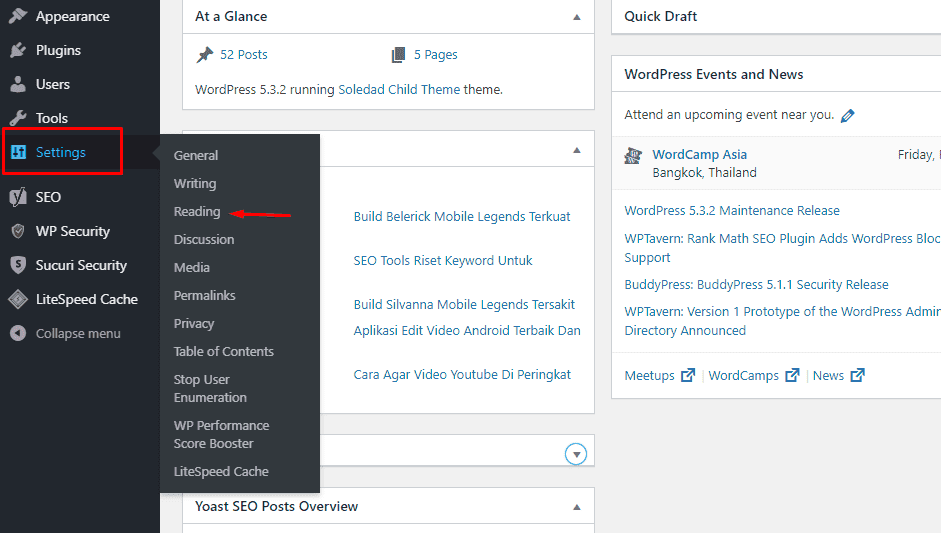Click the WordCamp Asia event icon
Viewport: 941px width, 533px height.
pyautogui.click(x=633, y=155)
